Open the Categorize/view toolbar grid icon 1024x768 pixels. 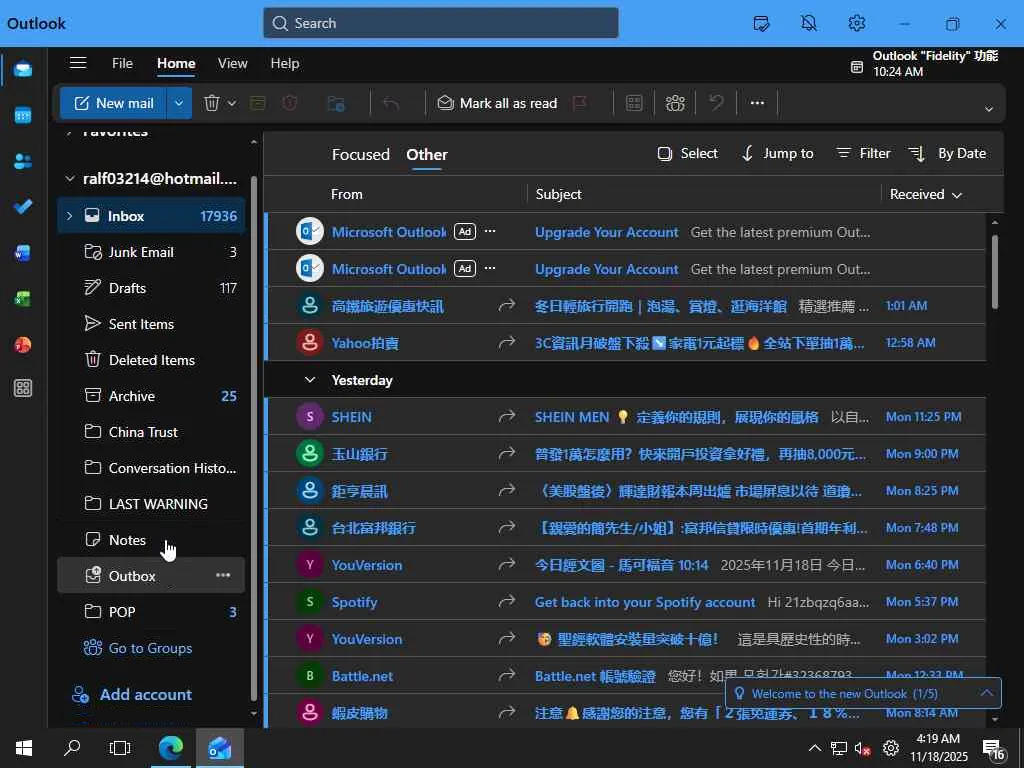633,103
